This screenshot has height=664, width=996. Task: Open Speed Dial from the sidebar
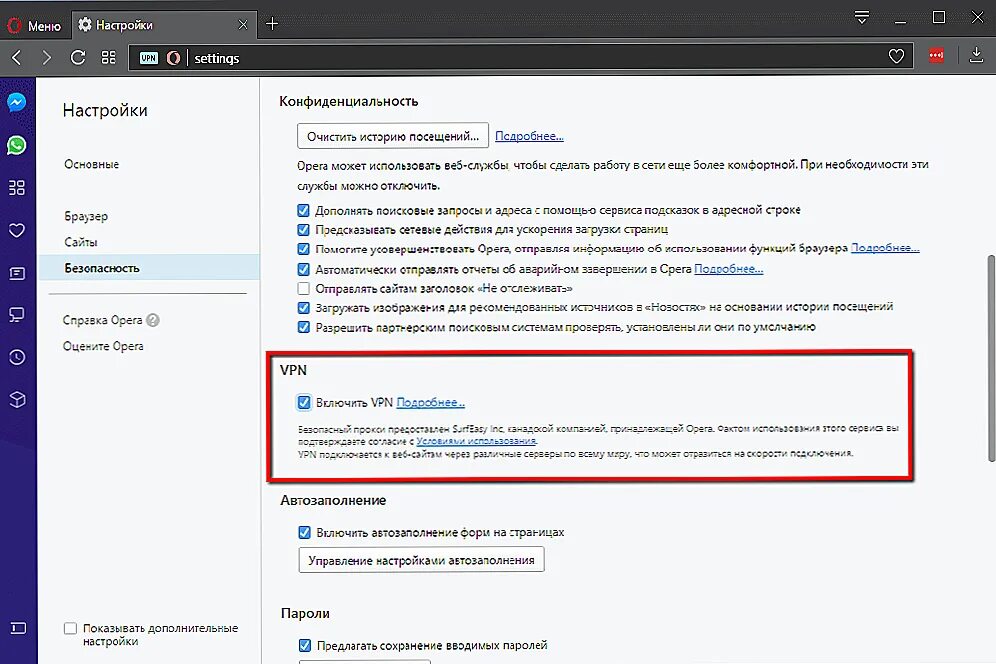click(x=17, y=187)
